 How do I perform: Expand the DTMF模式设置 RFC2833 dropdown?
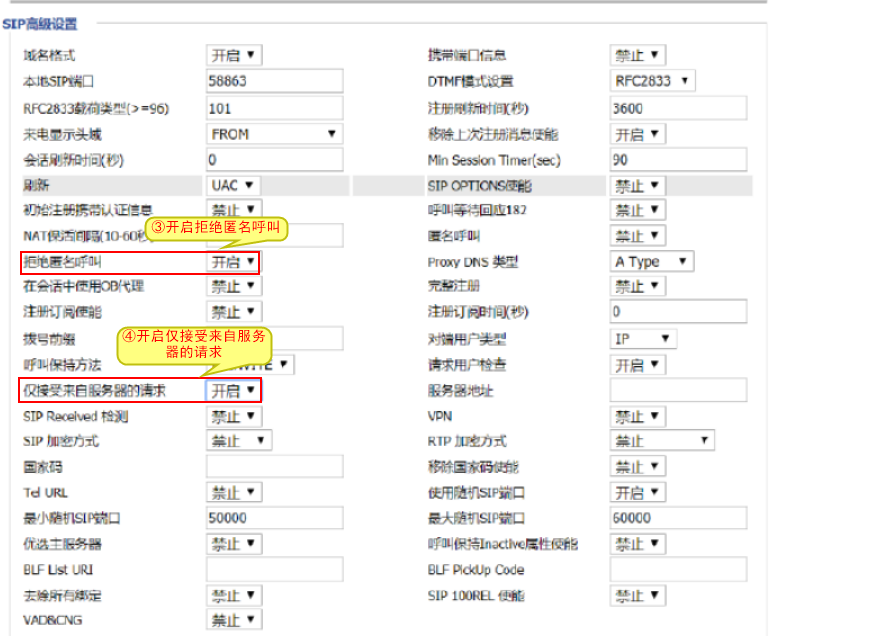coord(652,81)
